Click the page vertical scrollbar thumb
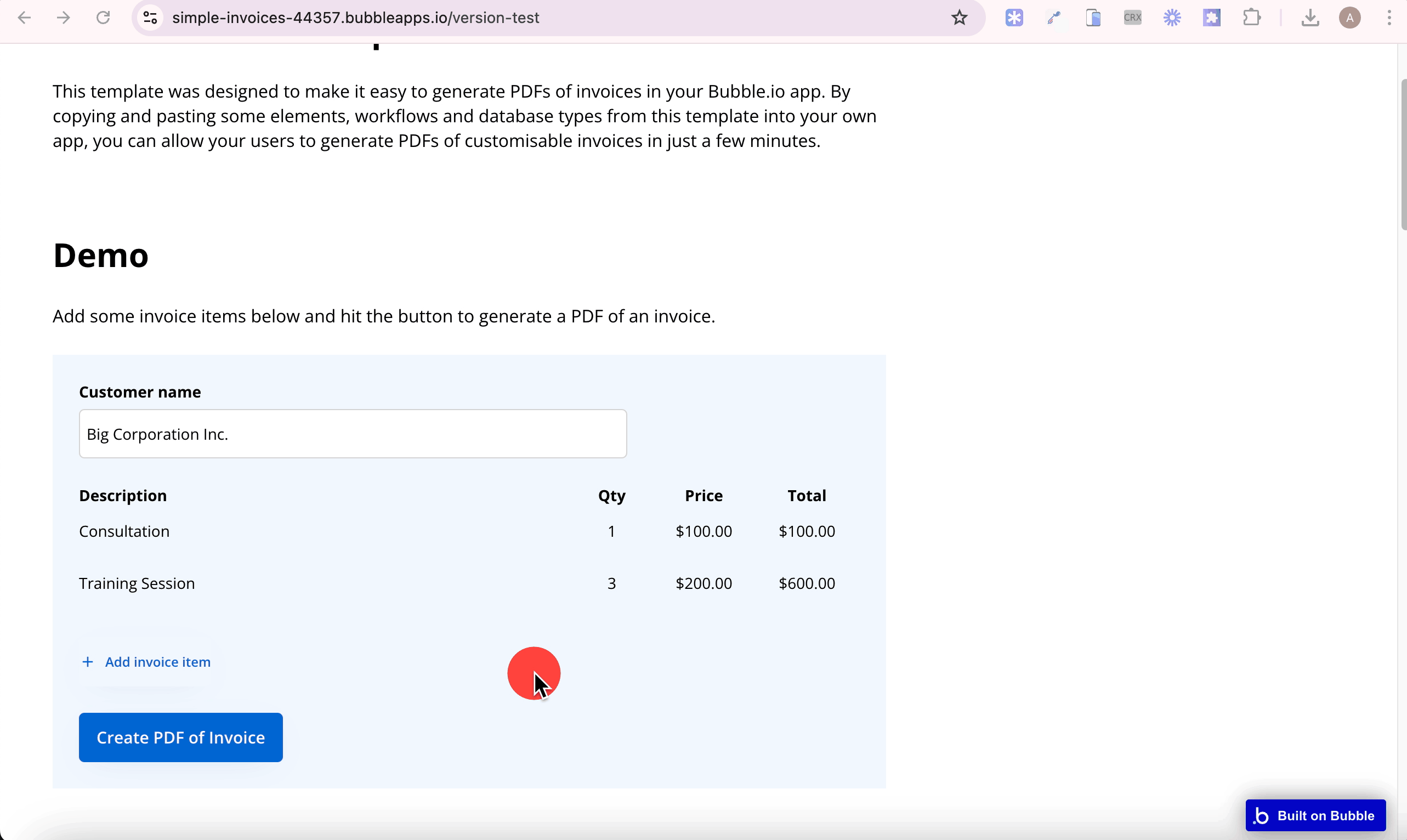Viewport: 1407px width, 840px height. (1404, 154)
